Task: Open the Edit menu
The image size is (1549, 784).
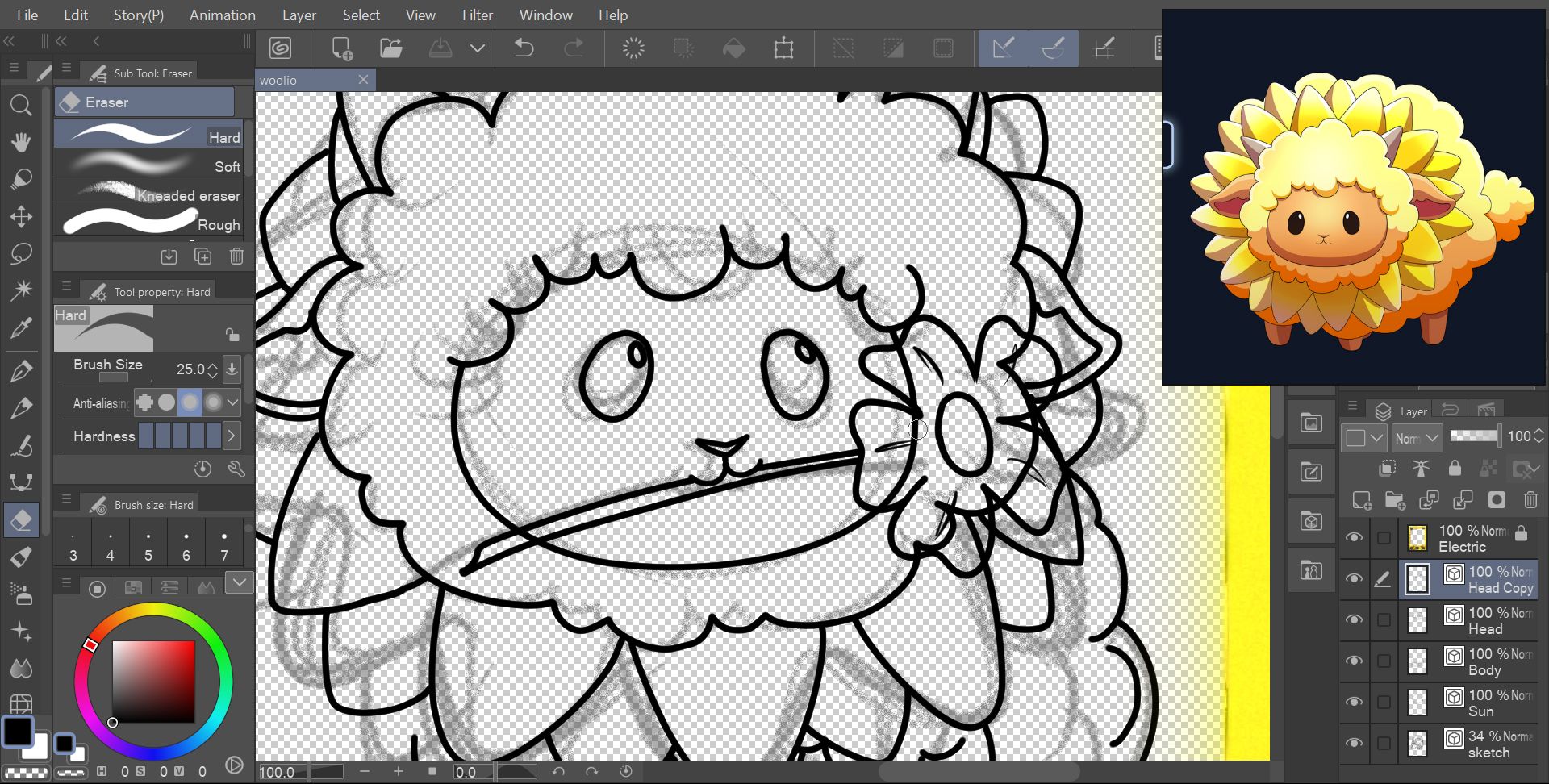Action: (76, 15)
